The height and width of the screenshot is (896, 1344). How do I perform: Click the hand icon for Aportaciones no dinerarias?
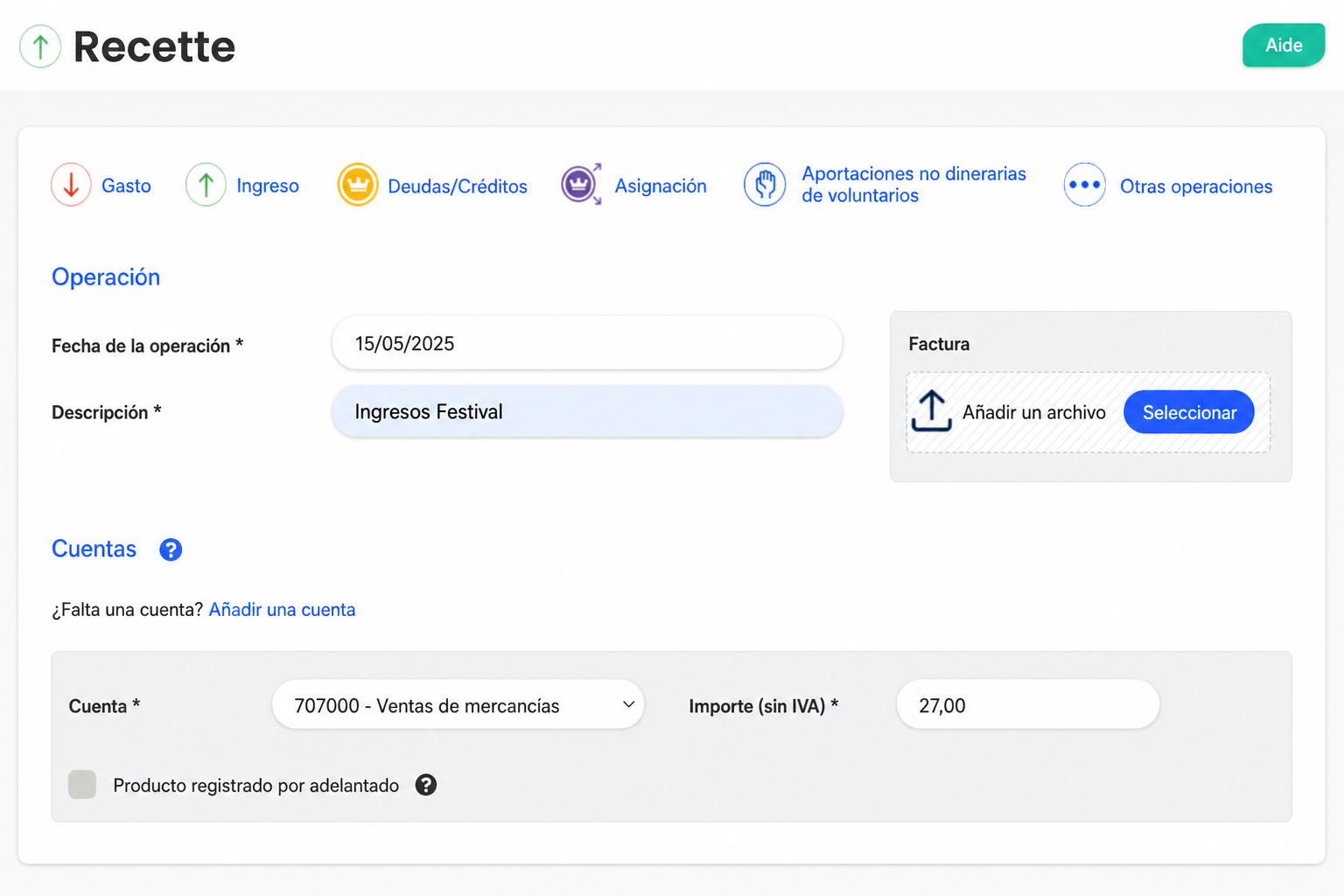coord(765,185)
